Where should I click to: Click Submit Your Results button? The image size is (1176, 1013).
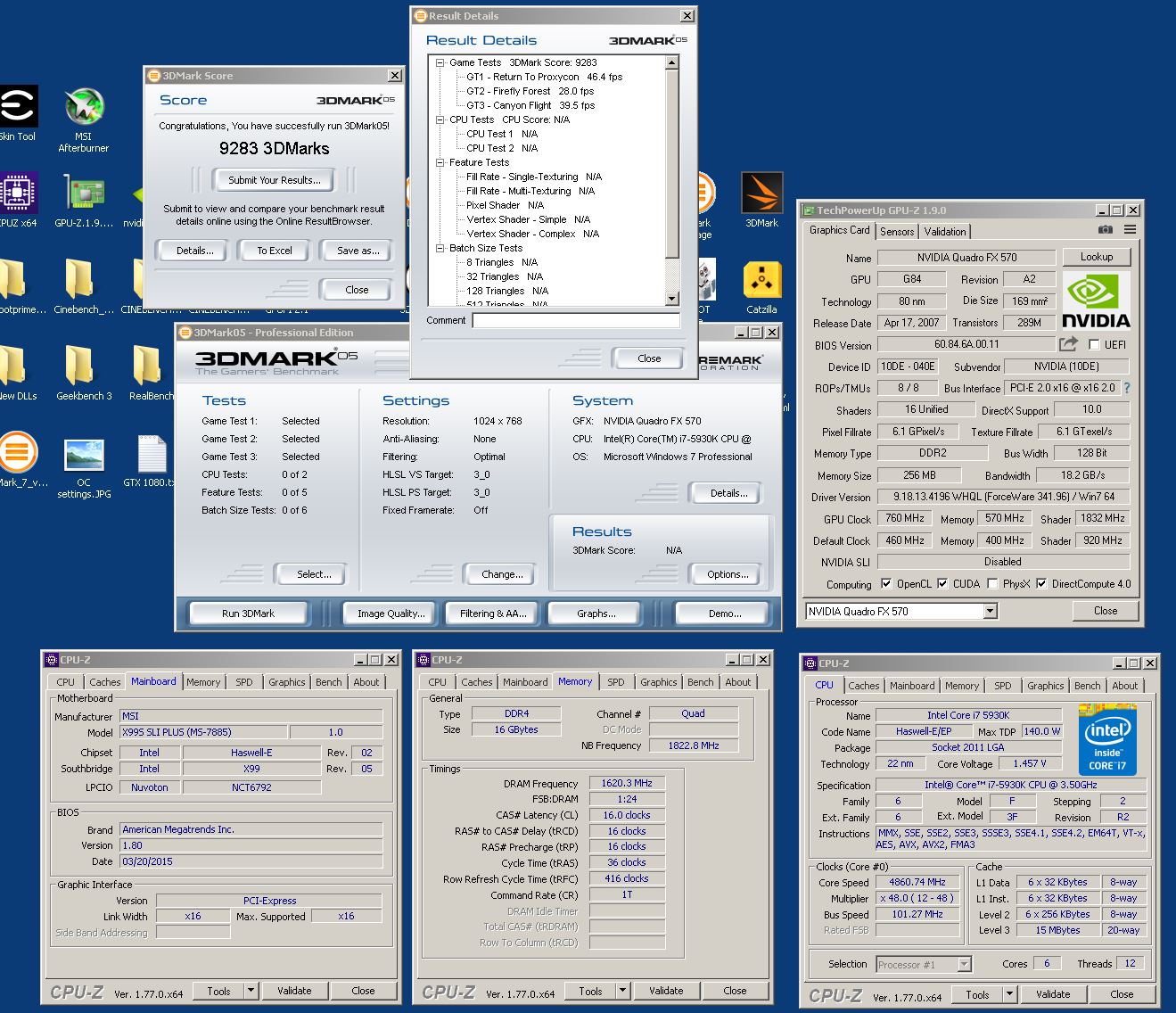[x=274, y=180]
